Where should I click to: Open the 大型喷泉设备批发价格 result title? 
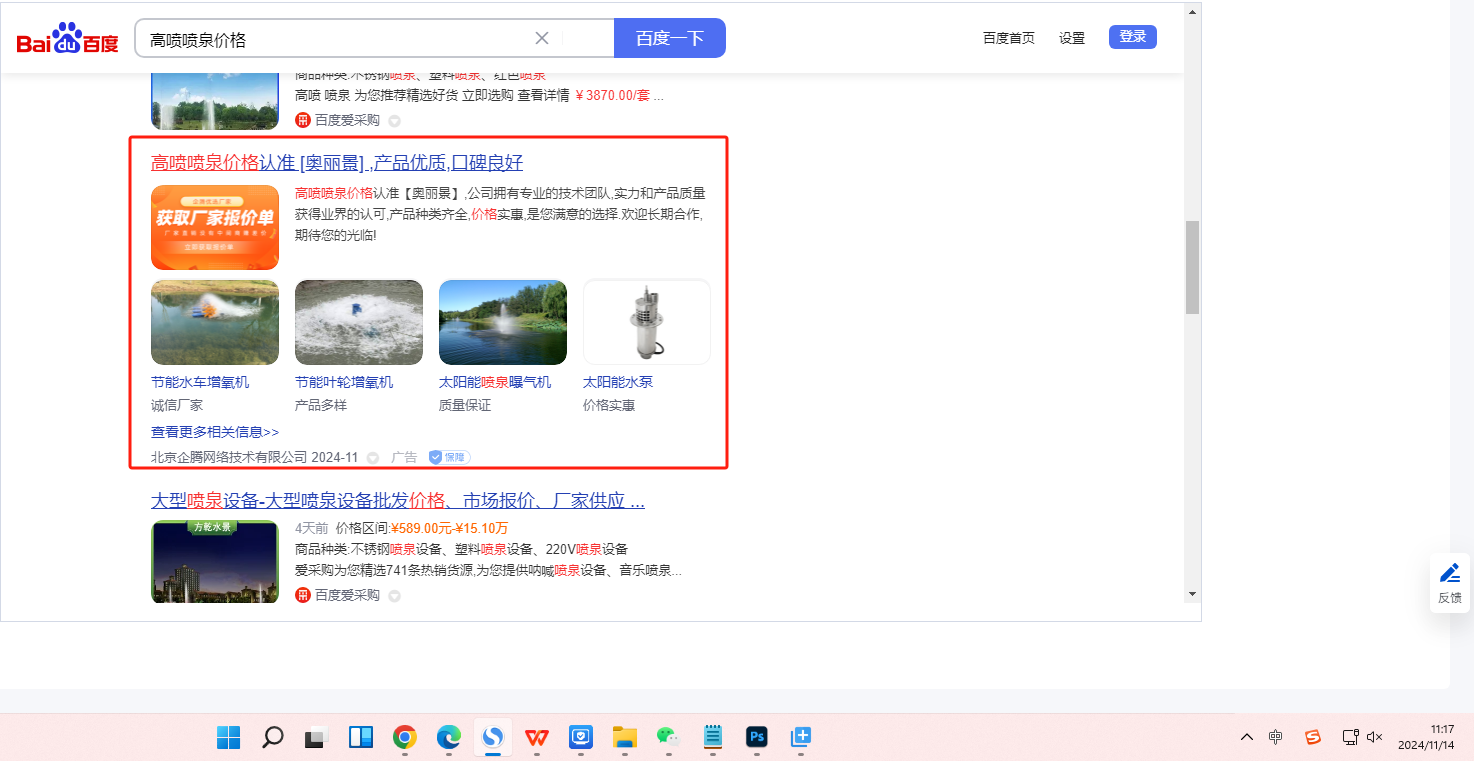point(398,500)
